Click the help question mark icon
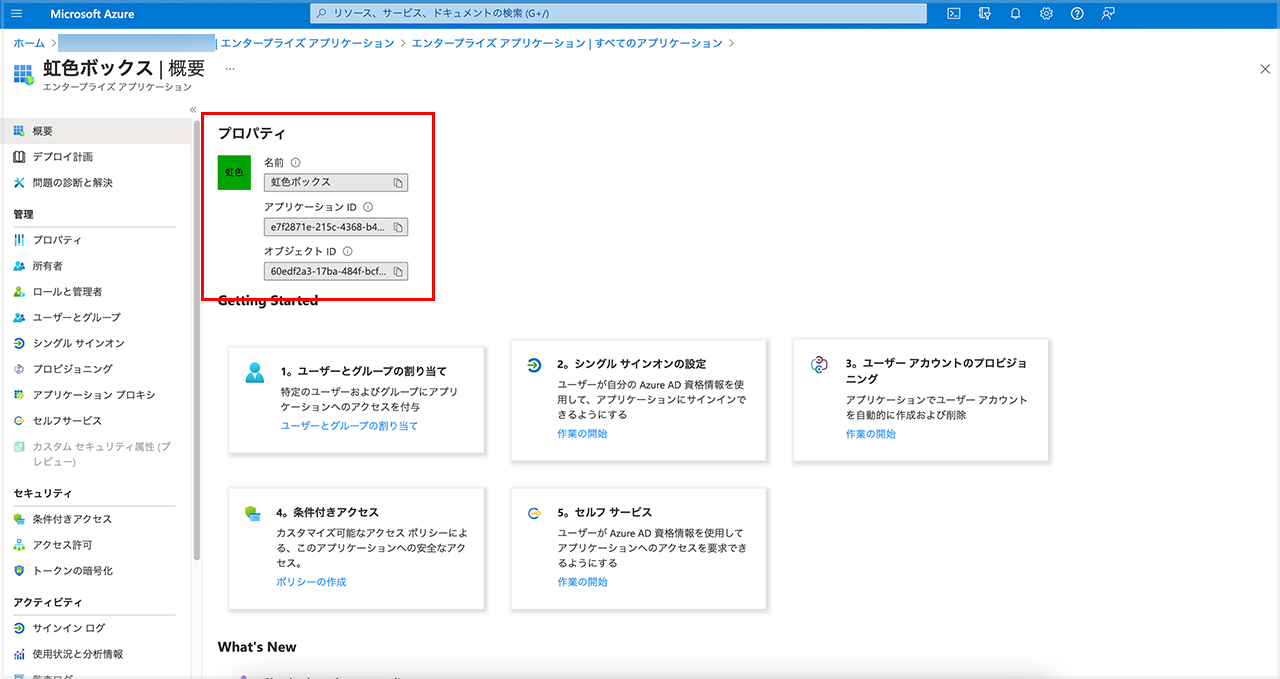The height and width of the screenshot is (679, 1280). pyautogui.click(x=1077, y=14)
